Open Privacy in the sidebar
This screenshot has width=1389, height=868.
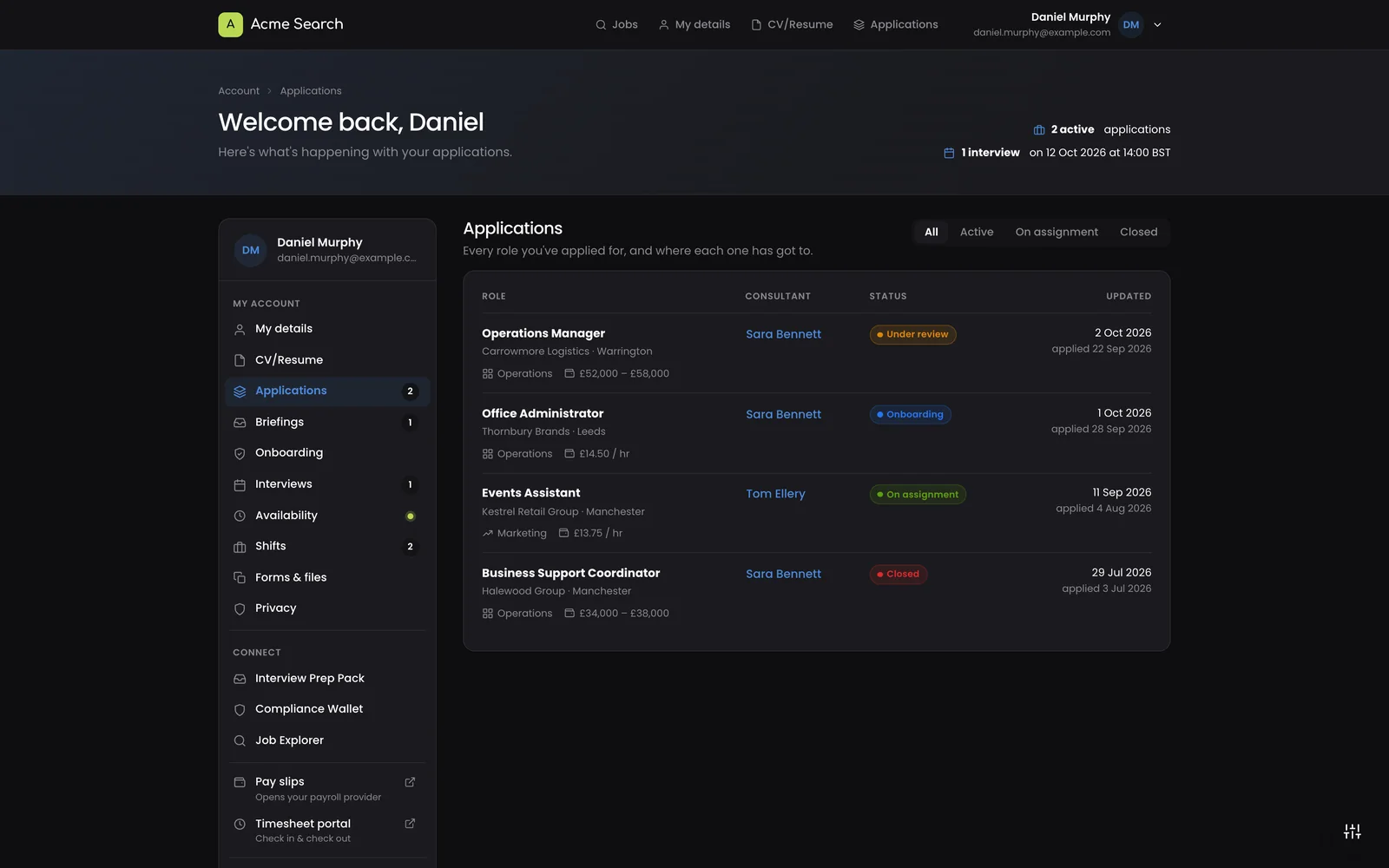(327, 608)
